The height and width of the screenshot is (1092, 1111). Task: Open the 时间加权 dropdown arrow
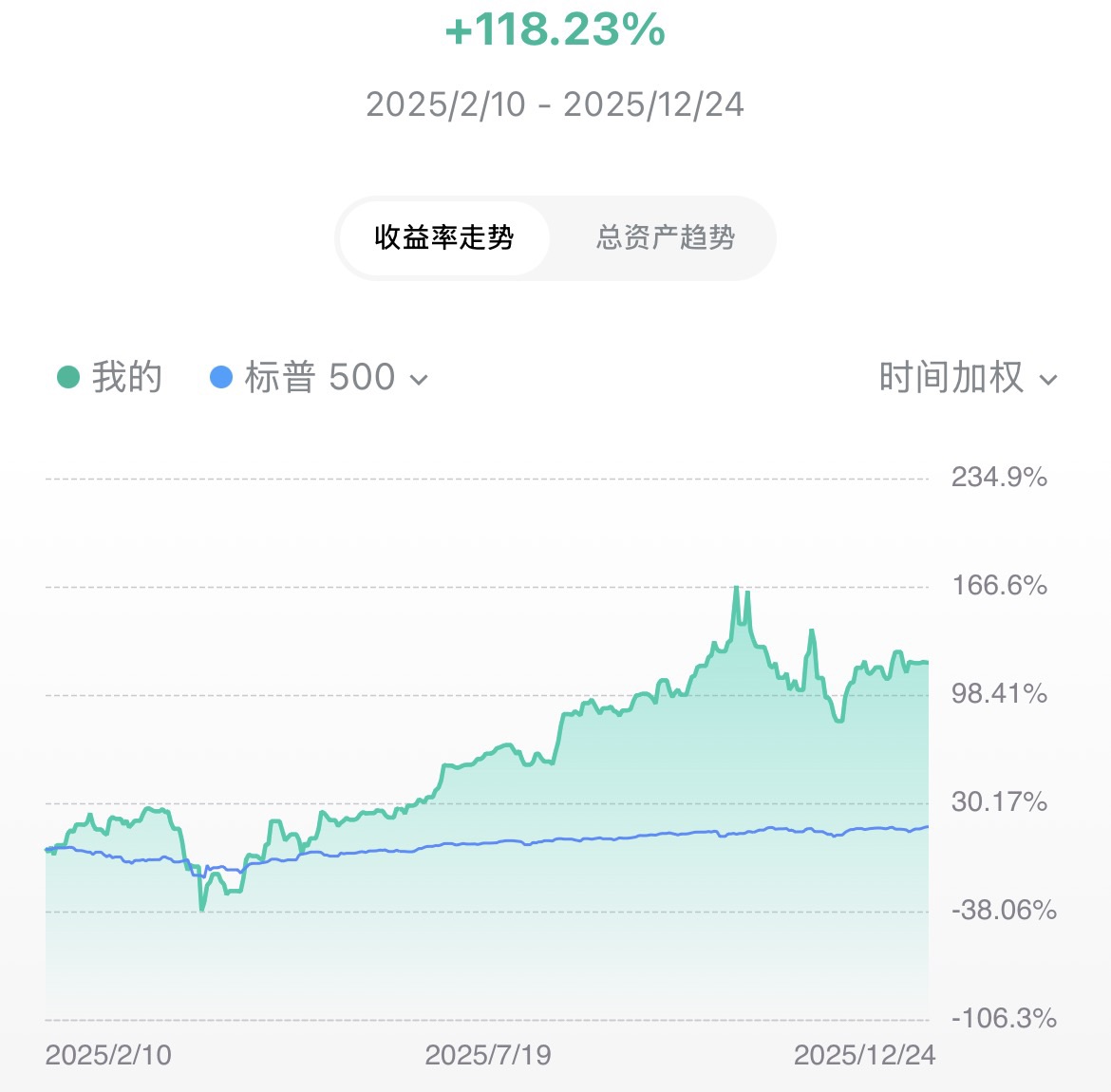point(1048,380)
